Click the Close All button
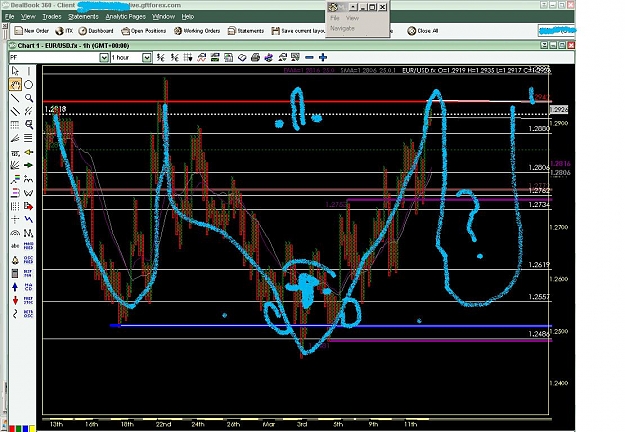The width and height of the screenshot is (625, 432). [423, 31]
